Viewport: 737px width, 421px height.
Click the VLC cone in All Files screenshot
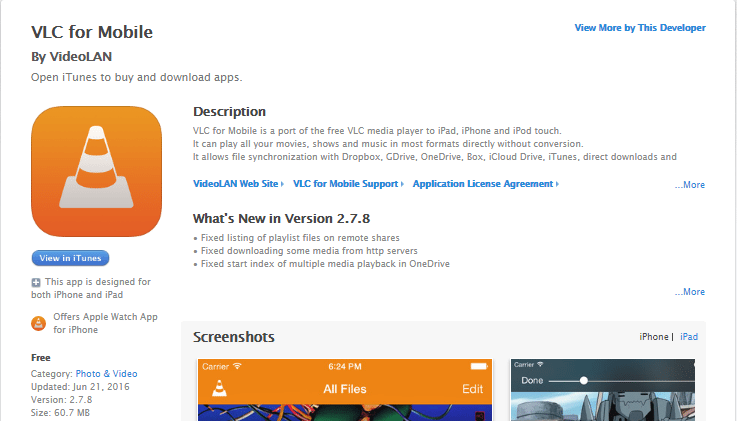point(220,389)
